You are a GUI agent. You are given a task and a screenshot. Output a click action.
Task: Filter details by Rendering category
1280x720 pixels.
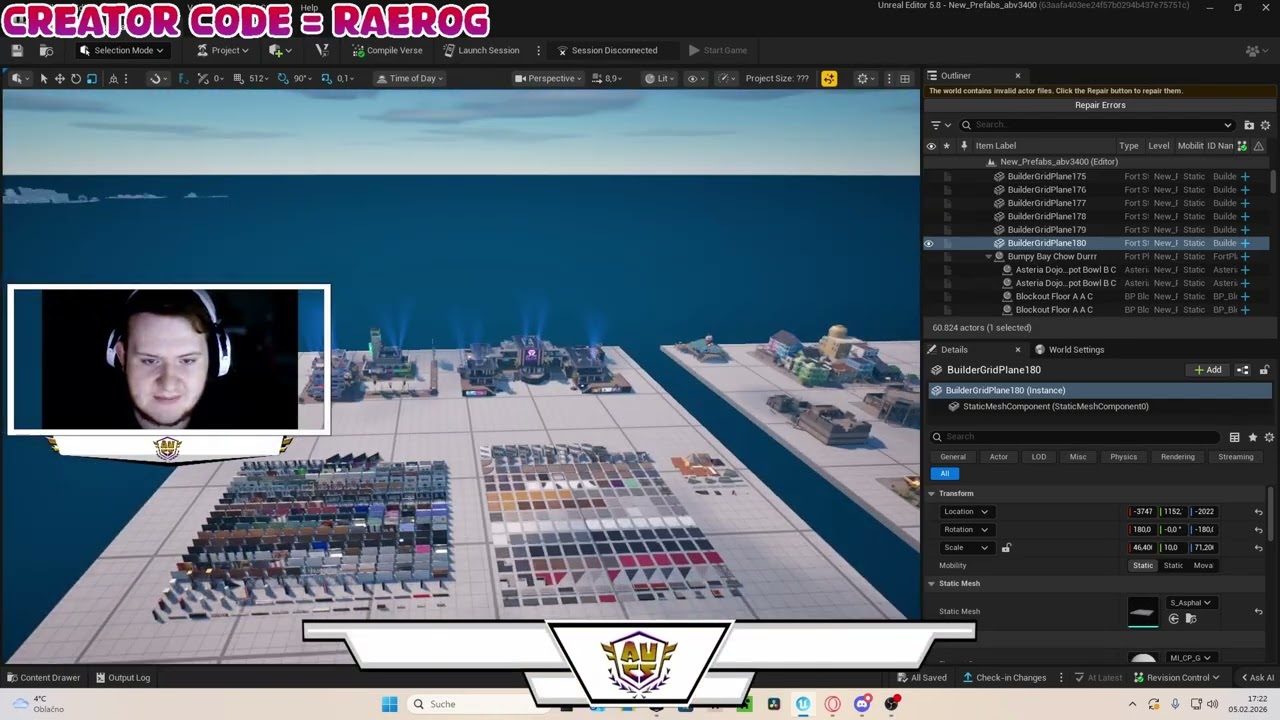[1177, 457]
